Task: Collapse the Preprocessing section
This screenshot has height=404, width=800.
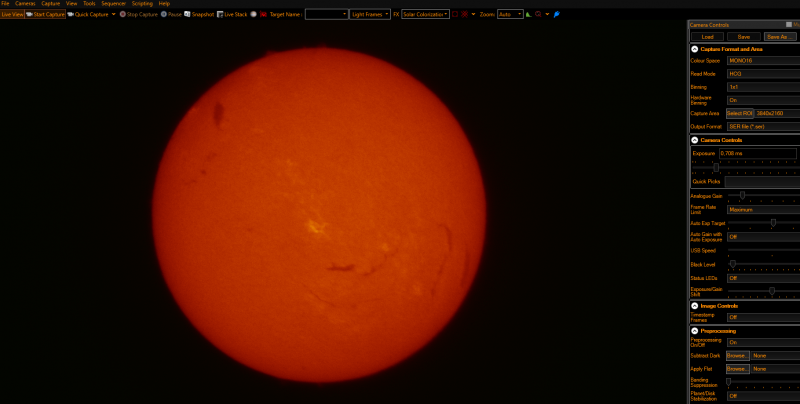Action: coord(694,331)
